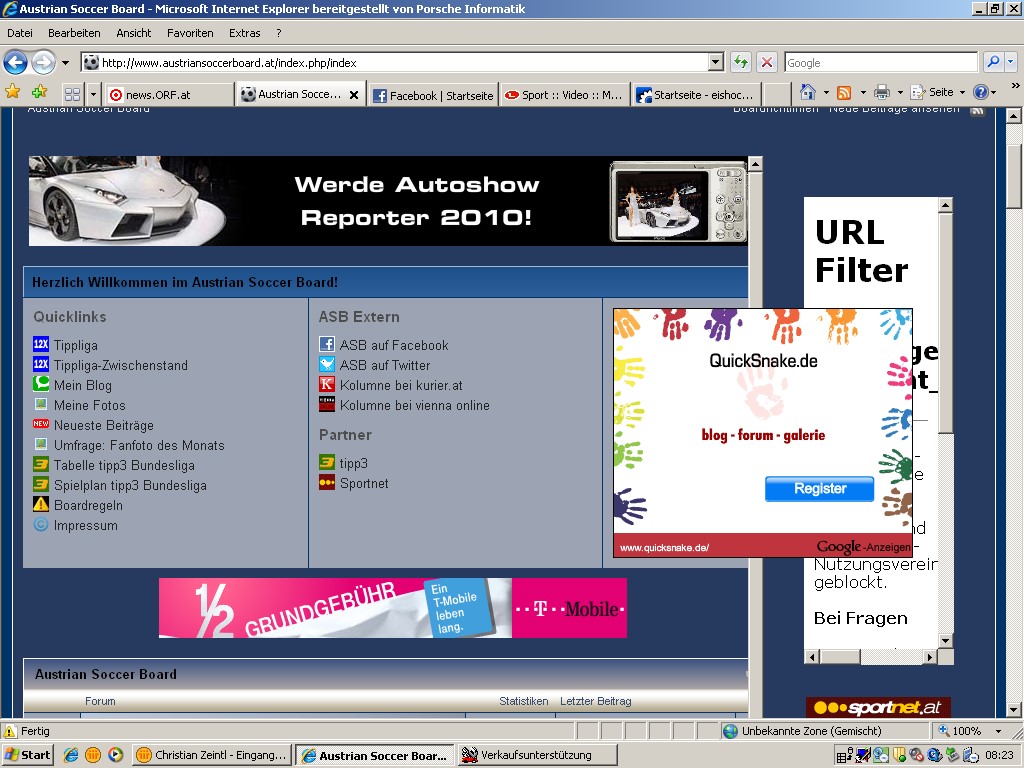This screenshot has width=1024, height=768.
Task: Open Spielplan tipp3 Bundesliga link
Action: [130, 485]
